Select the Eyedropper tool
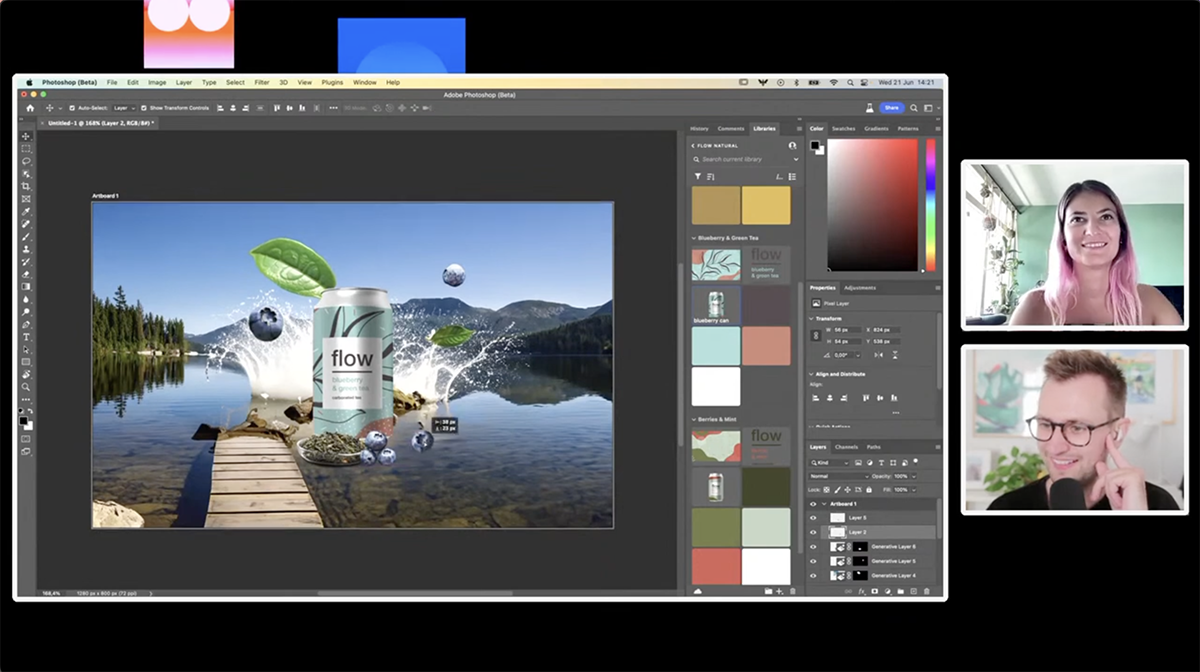1200x672 pixels. click(26, 210)
